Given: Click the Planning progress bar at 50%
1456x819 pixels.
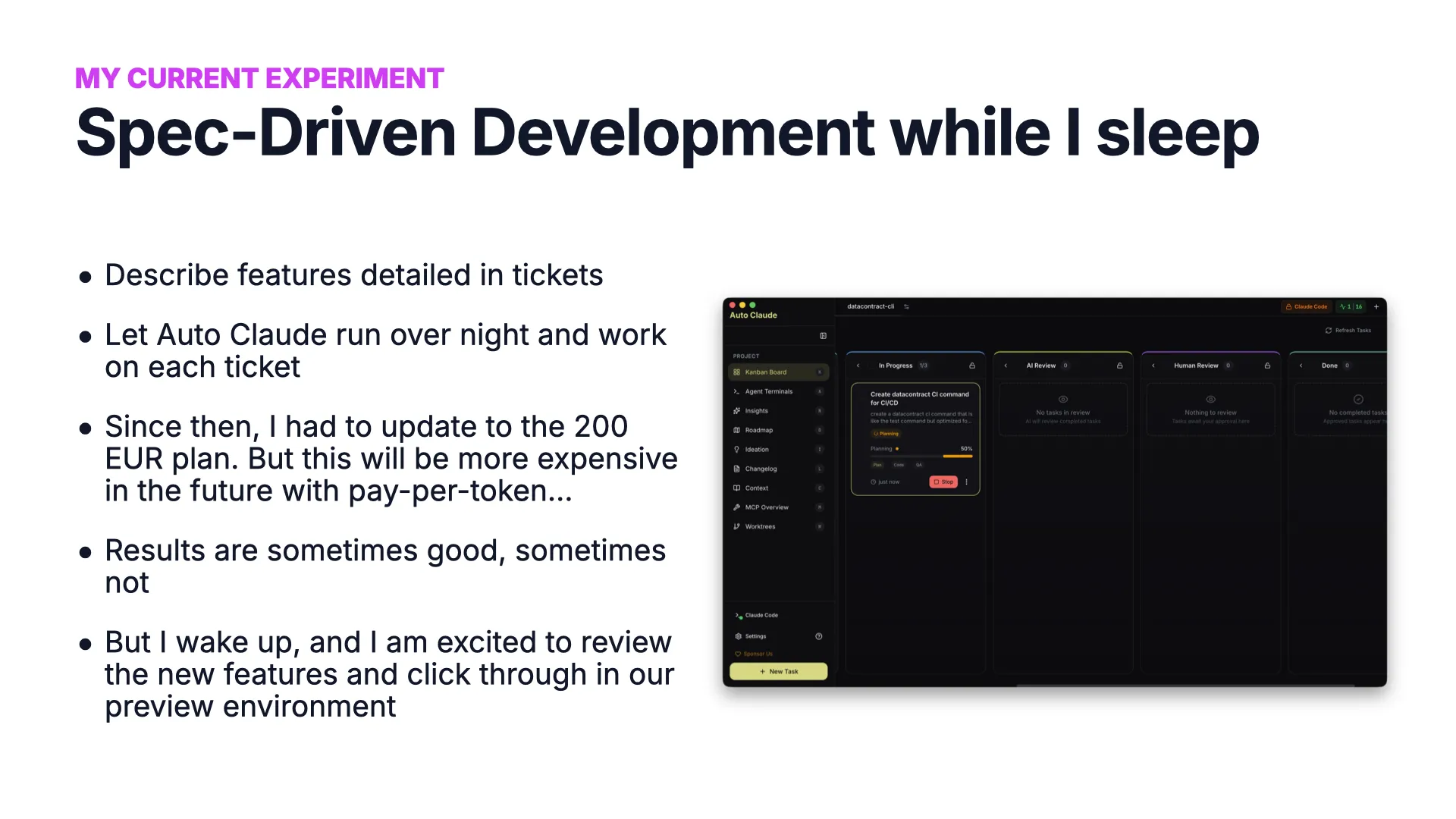Looking at the screenshot, I should [920, 456].
